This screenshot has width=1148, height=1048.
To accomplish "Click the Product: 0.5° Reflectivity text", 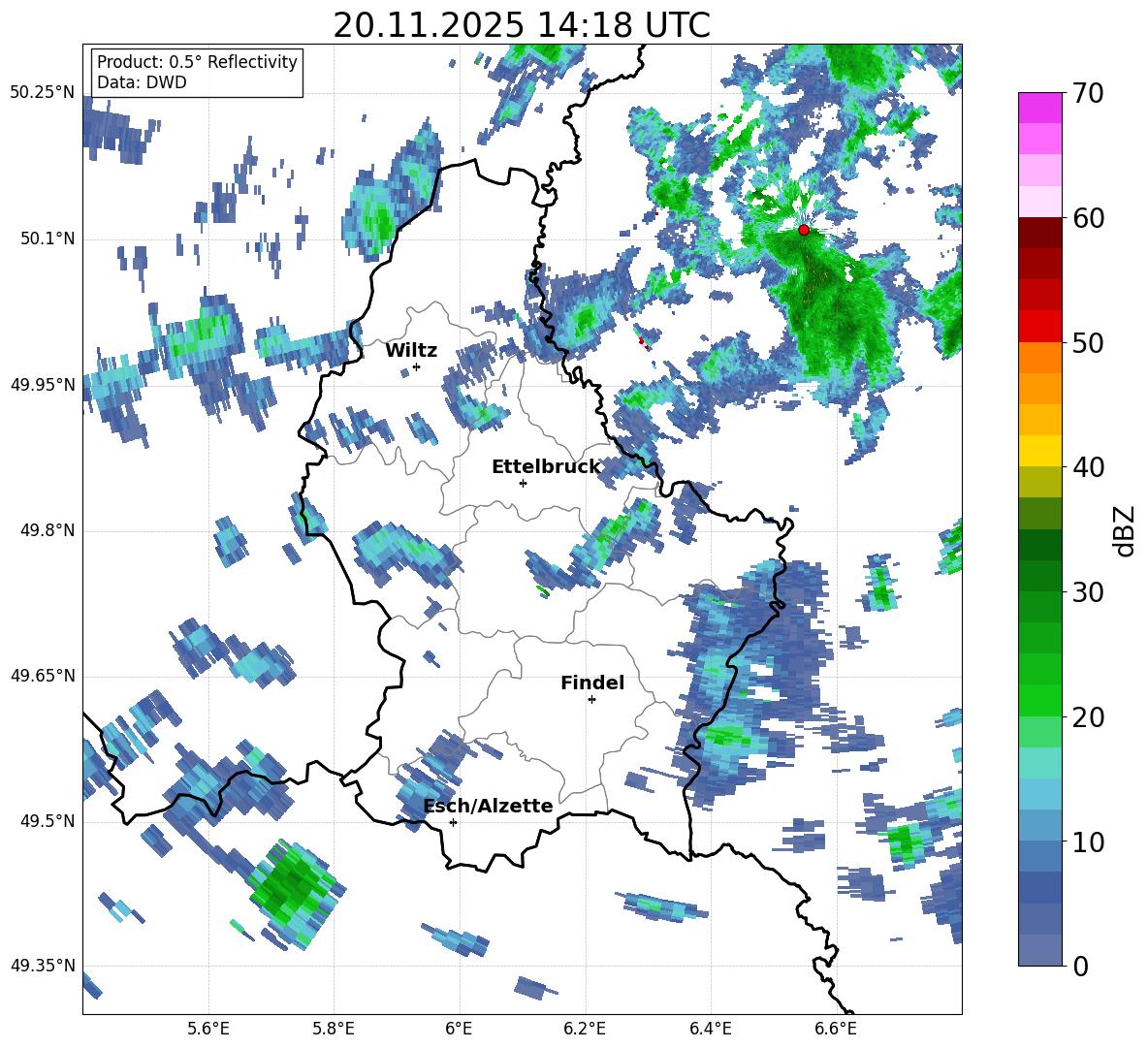I will [197, 61].
